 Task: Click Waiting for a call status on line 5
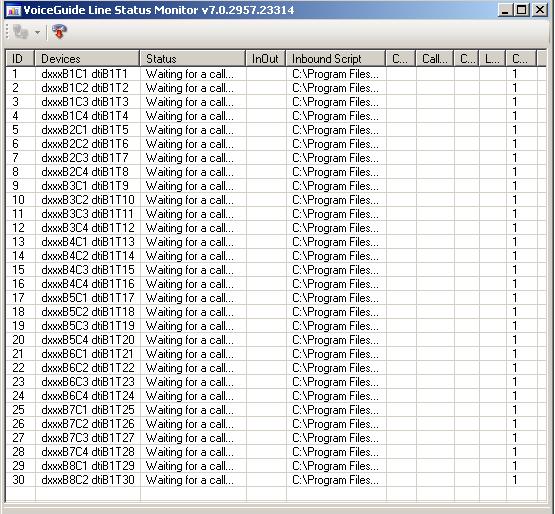[x=190, y=130]
